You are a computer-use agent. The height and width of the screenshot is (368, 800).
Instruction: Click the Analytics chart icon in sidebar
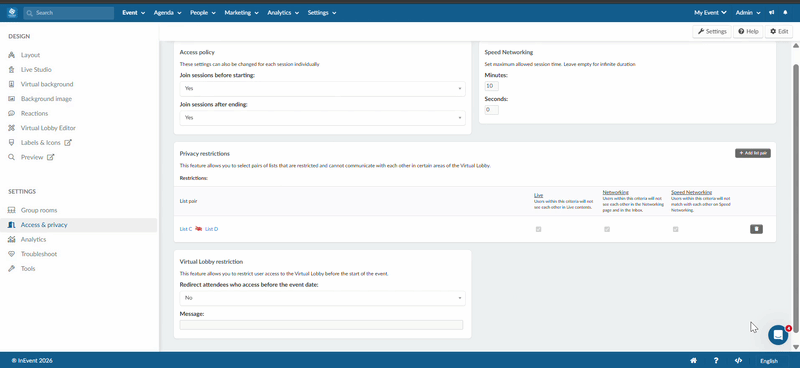(x=12, y=239)
